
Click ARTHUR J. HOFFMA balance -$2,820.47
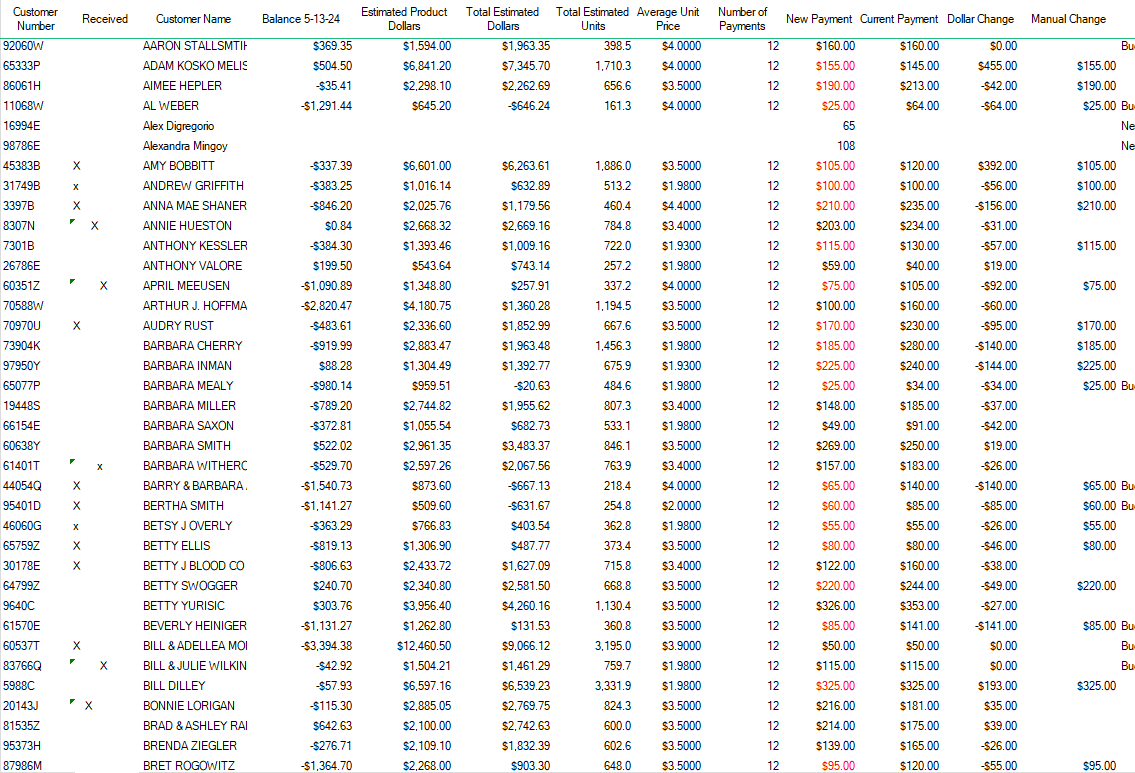(326, 305)
